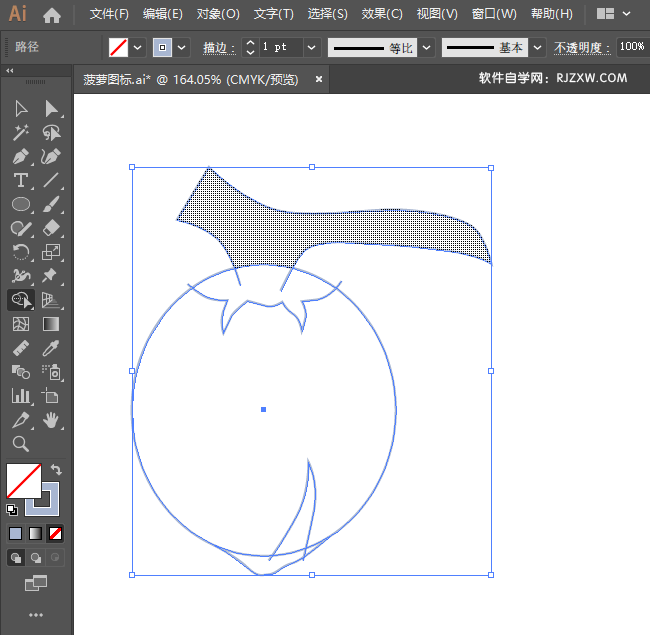This screenshot has height=635, width=650.
Task: Click the 不透明度 opacity link
Action: pos(581,47)
